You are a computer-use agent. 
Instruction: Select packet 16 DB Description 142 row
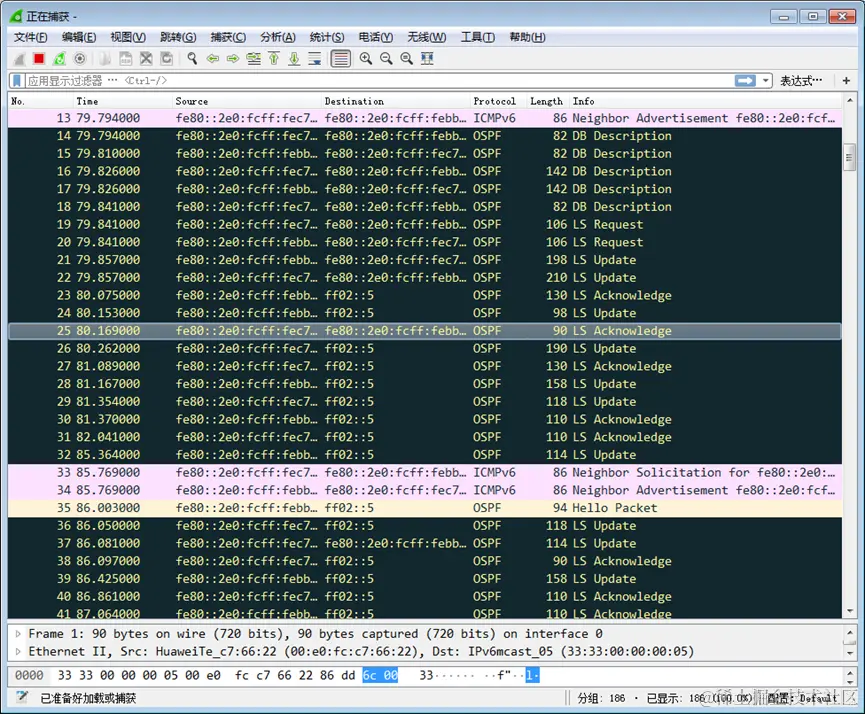point(425,171)
